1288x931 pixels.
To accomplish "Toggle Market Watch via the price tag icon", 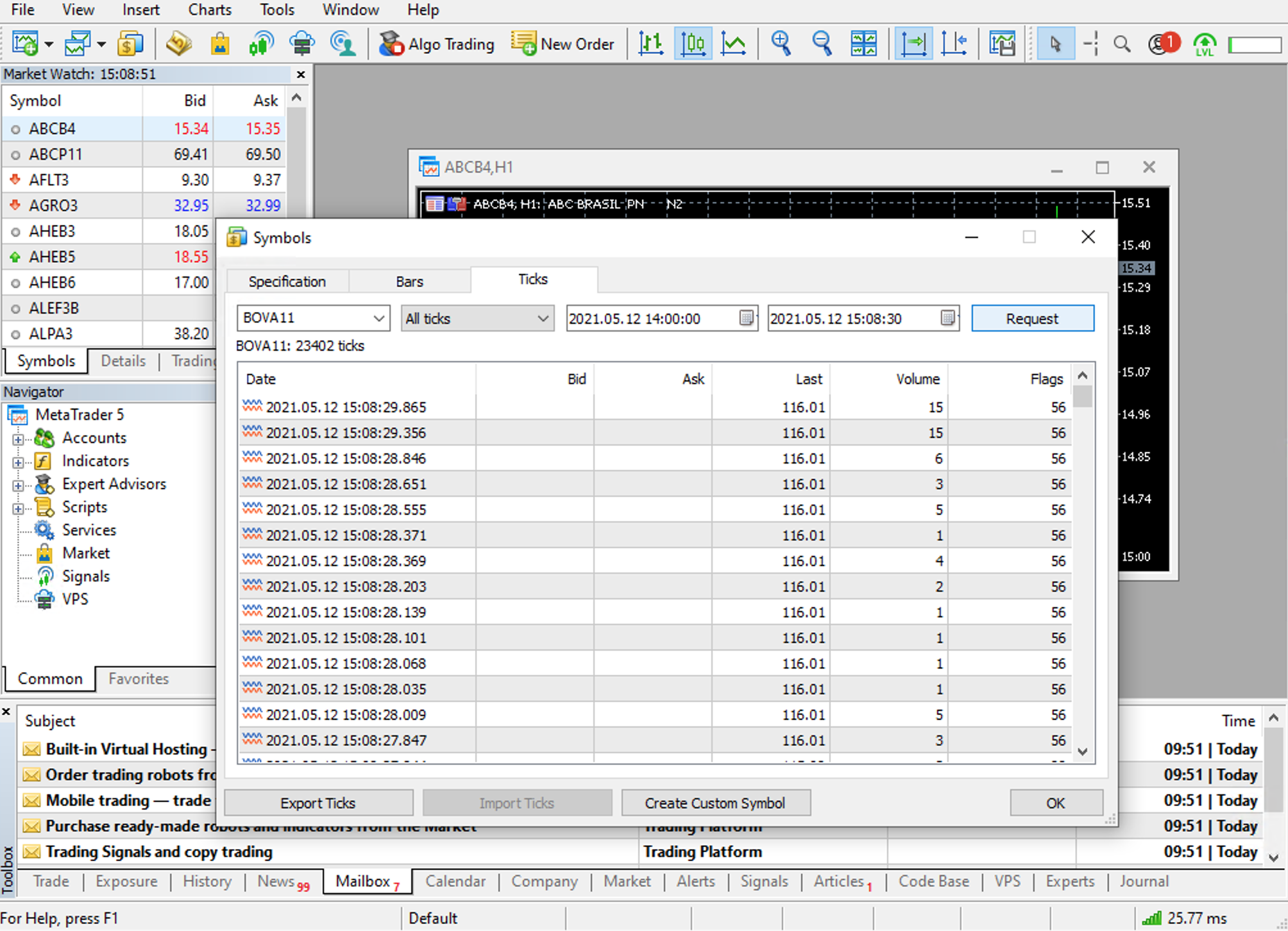I will tap(179, 44).
